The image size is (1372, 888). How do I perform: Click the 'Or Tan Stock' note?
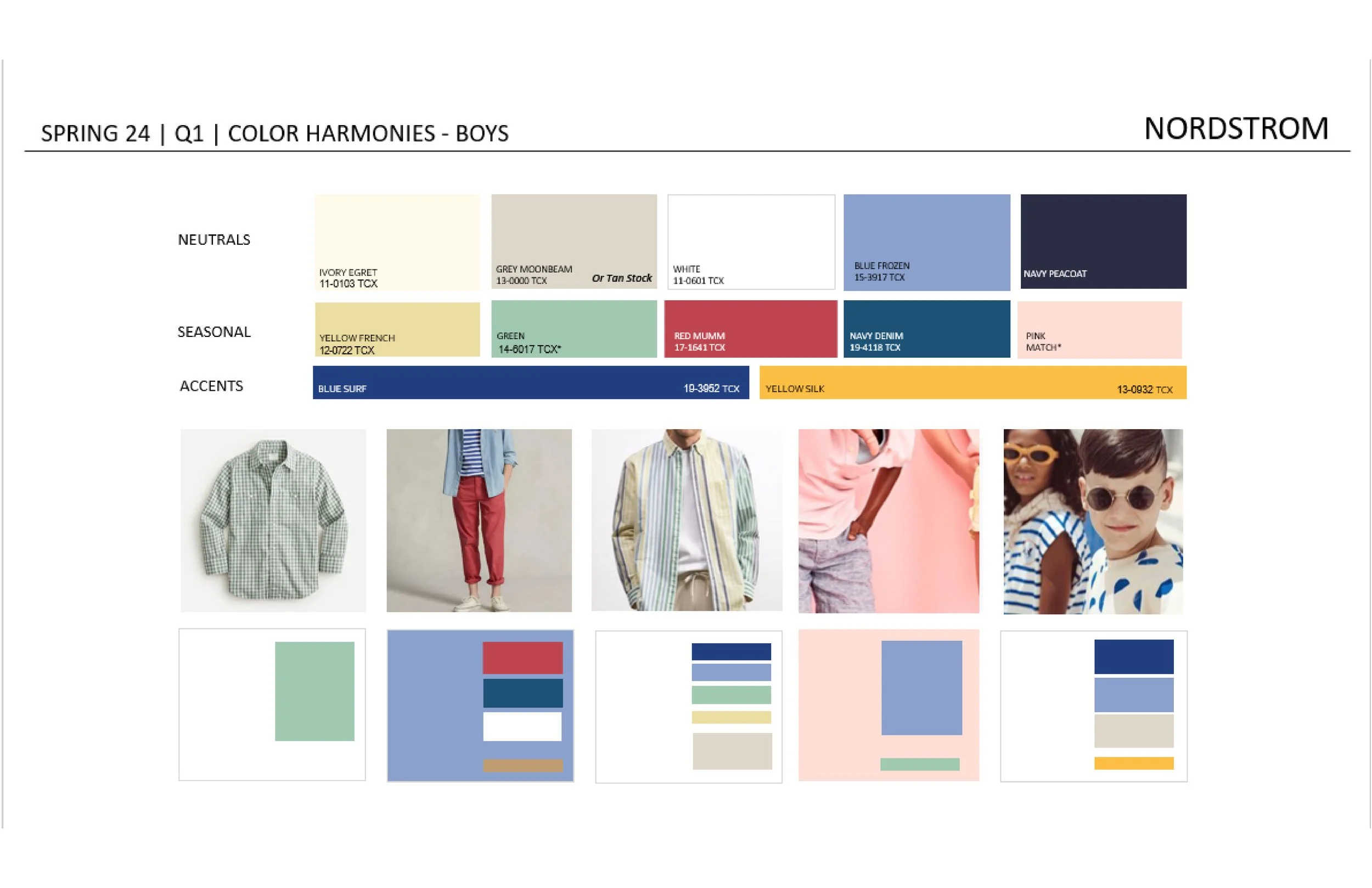click(621, 278)
